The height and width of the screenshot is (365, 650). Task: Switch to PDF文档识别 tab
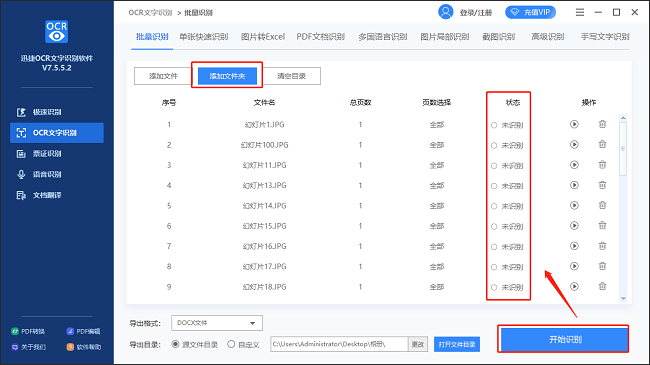click(320, 37)
